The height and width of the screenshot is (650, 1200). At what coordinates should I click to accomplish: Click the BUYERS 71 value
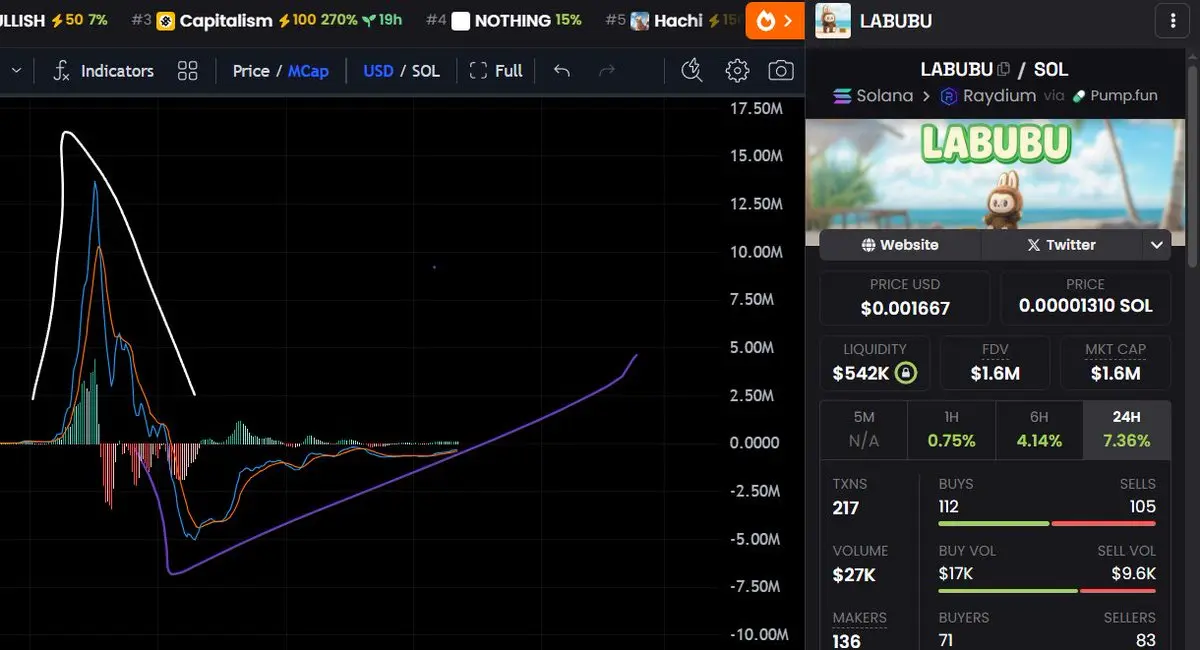pos(947,640)
